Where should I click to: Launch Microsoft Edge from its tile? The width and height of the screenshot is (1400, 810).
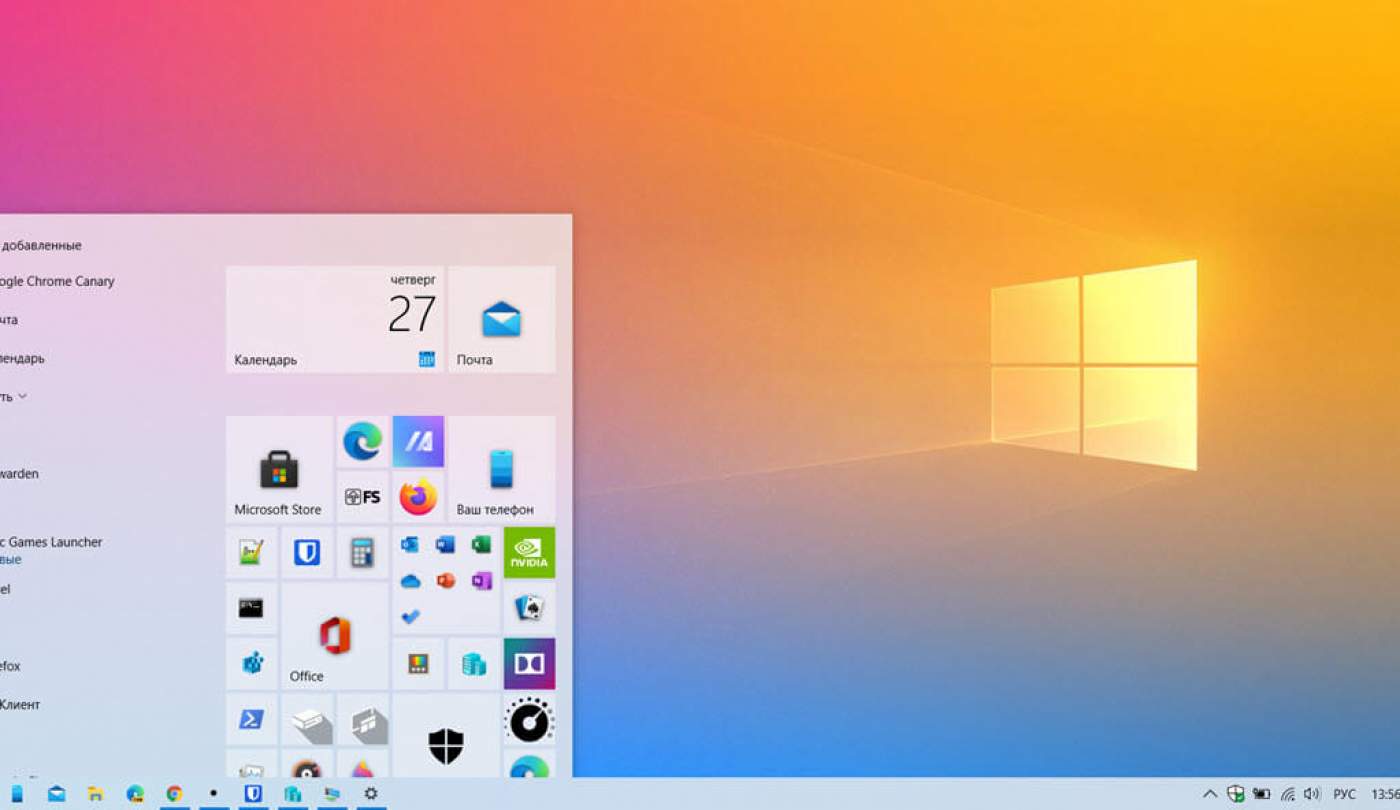pos(362,441)
